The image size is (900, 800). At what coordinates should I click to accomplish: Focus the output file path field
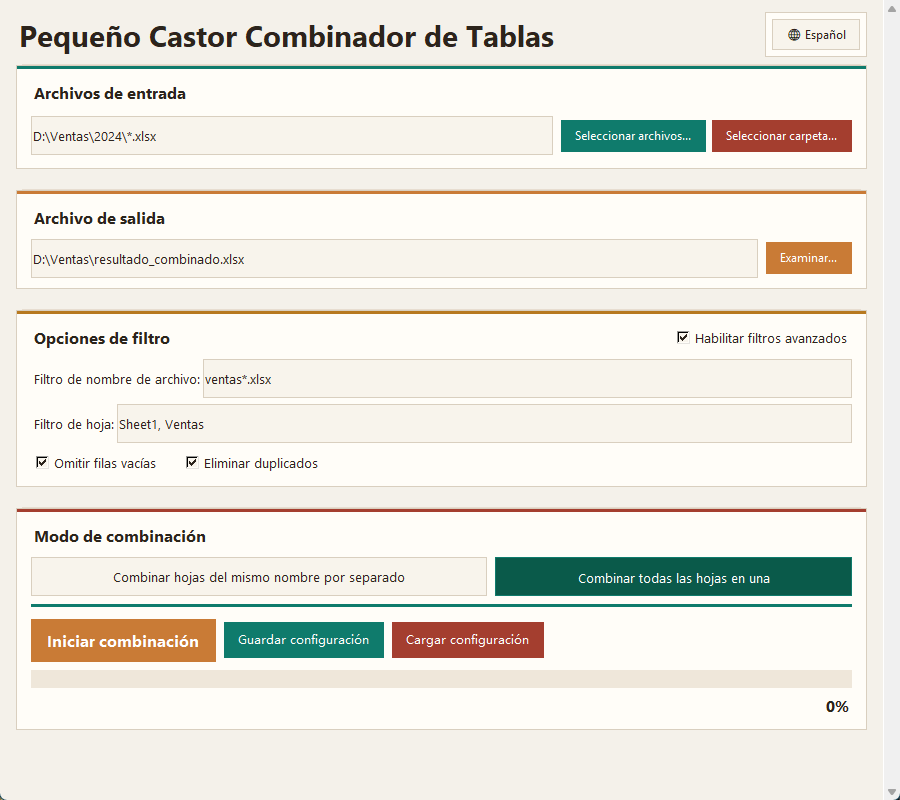point(394,259)
